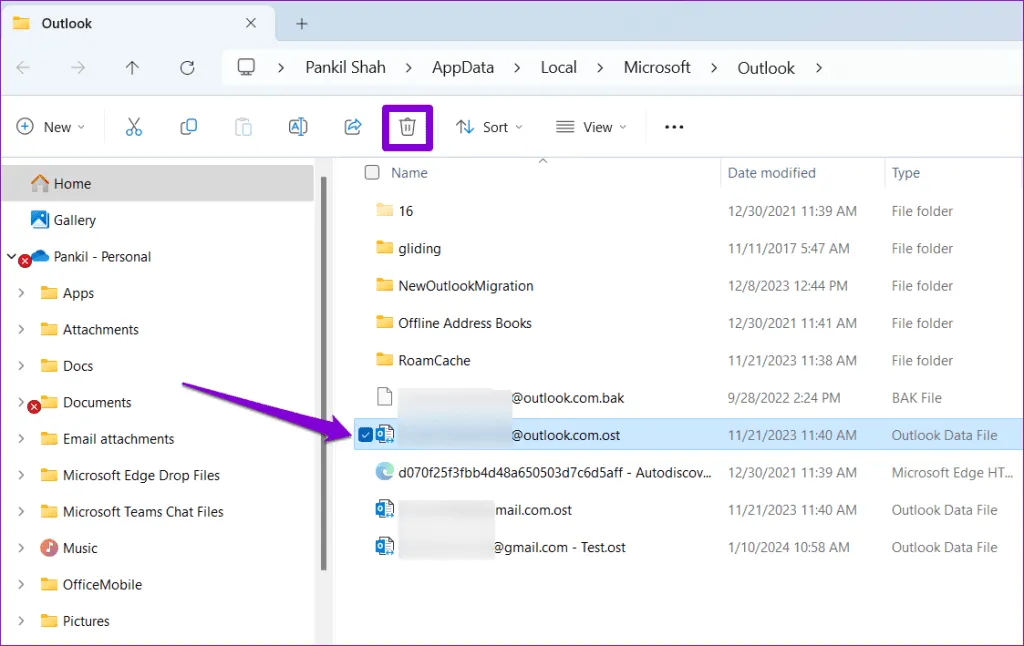
Task: Click the New button in toolbar
Action: pos(50,127)
